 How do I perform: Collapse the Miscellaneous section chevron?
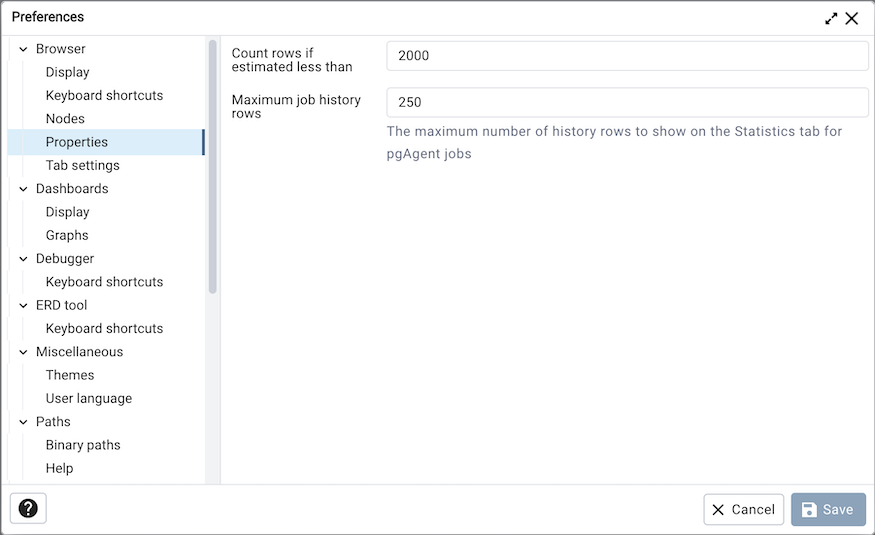23,352
